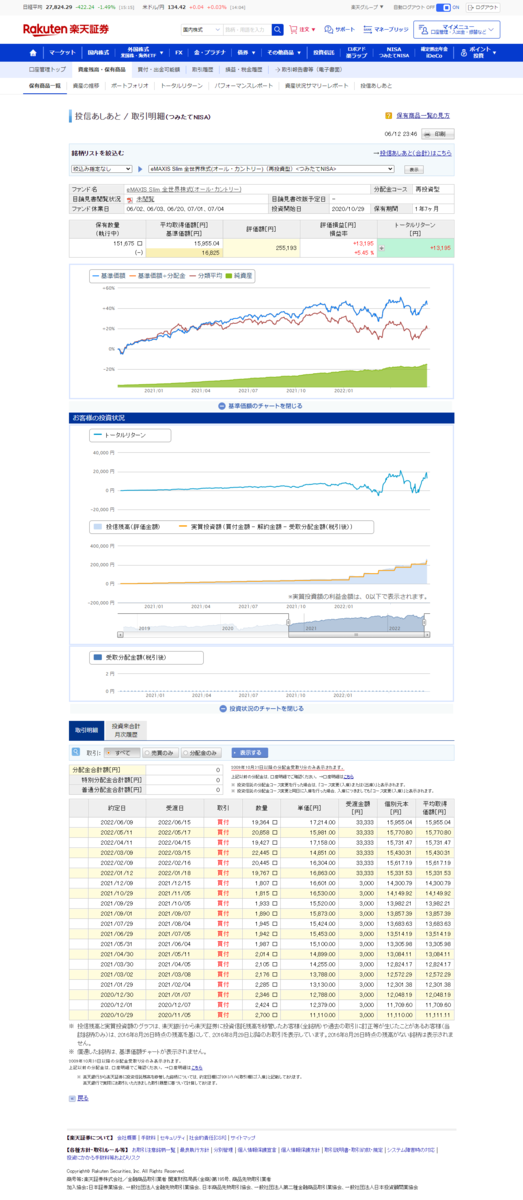
Task: Click the header stock search input field
Action: pyautogui.click(x=247, y=30)
